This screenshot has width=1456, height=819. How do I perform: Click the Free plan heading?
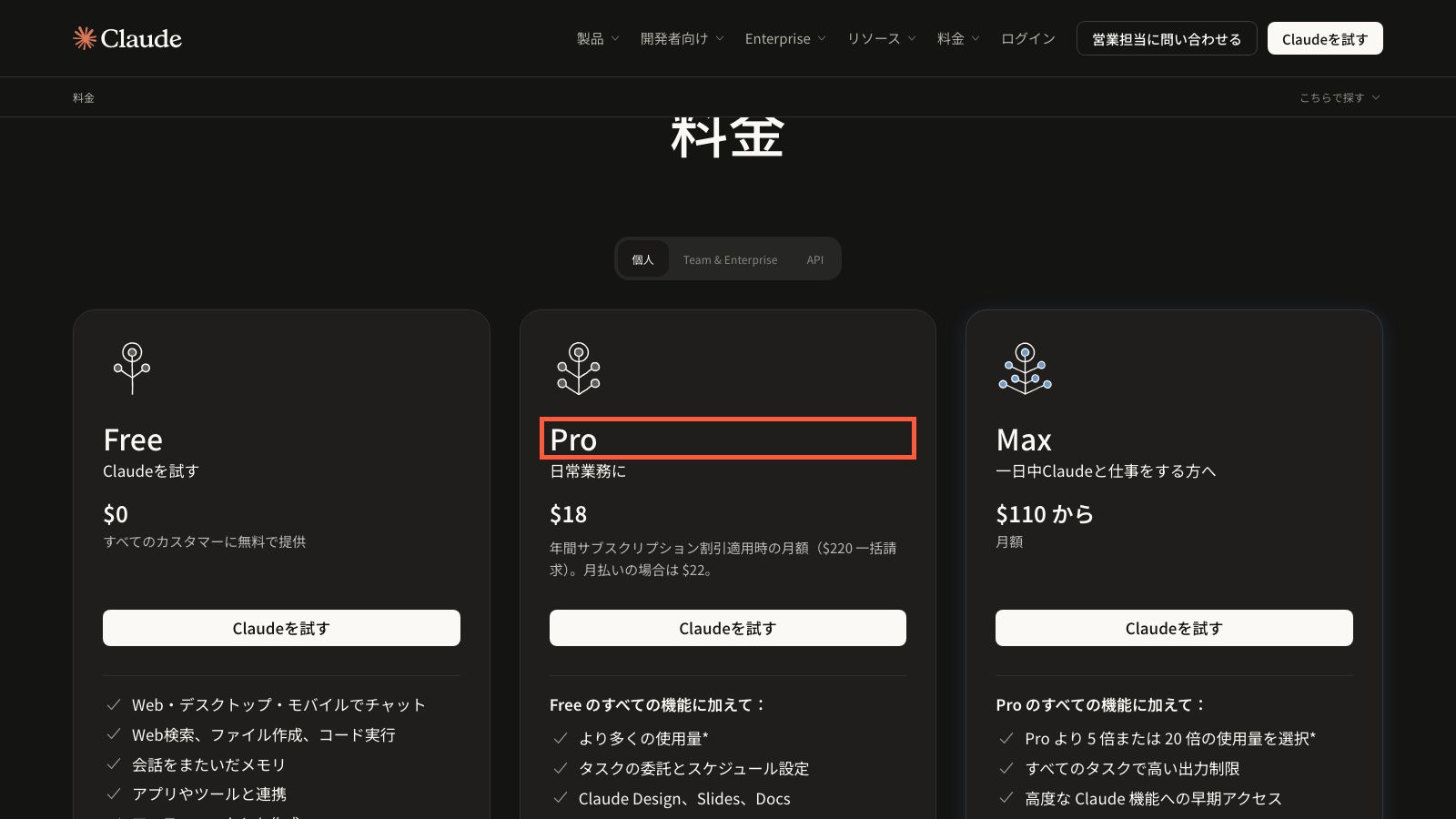pos(133,440)
